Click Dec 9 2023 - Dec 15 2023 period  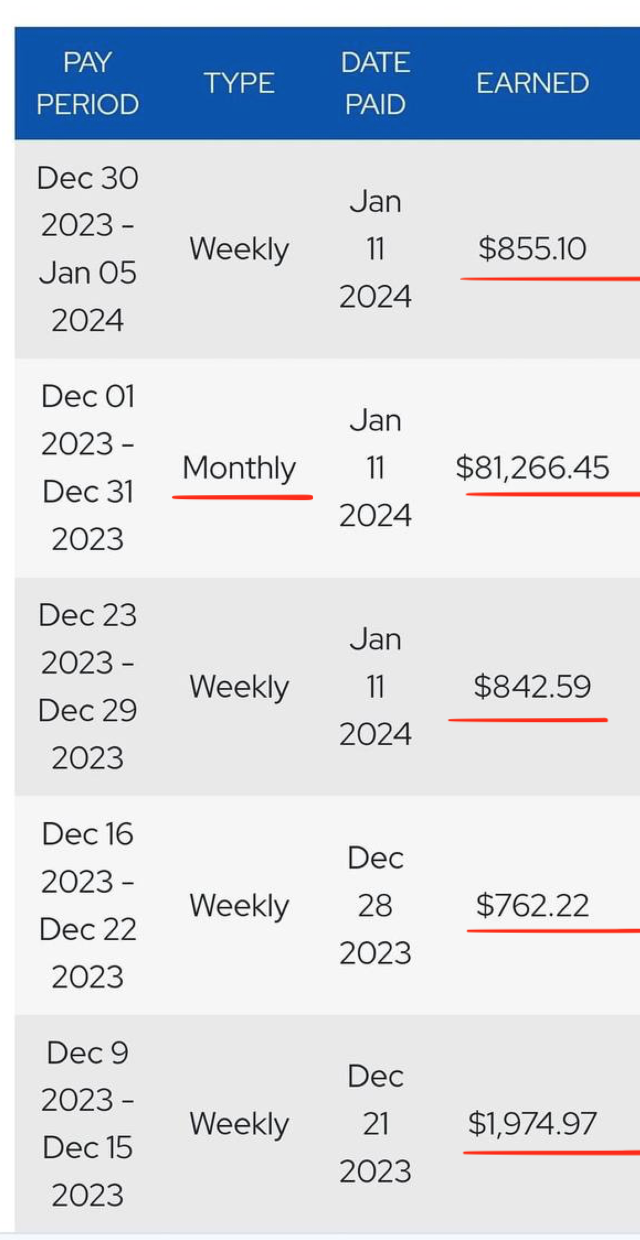click(88, 1124)
